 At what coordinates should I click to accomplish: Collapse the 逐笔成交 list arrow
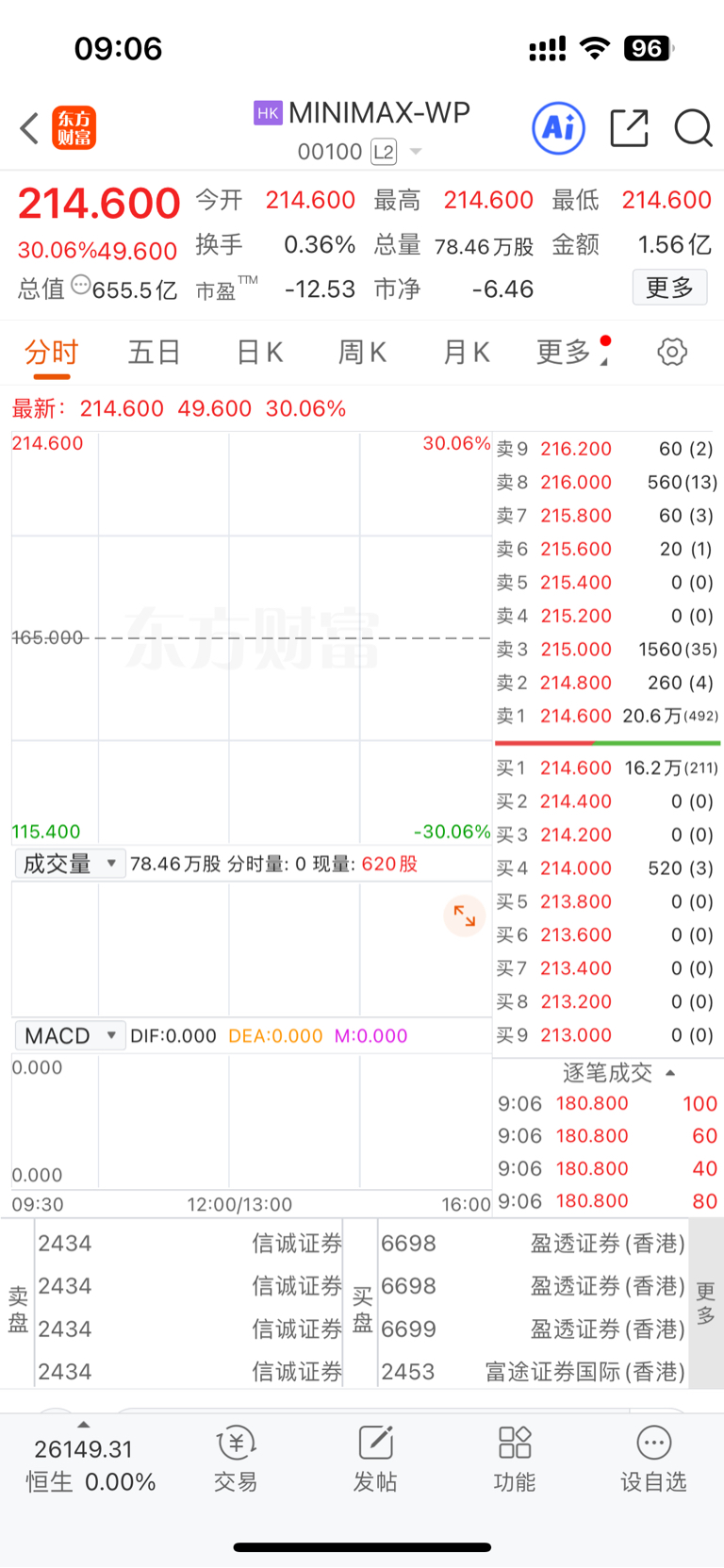670,1073
